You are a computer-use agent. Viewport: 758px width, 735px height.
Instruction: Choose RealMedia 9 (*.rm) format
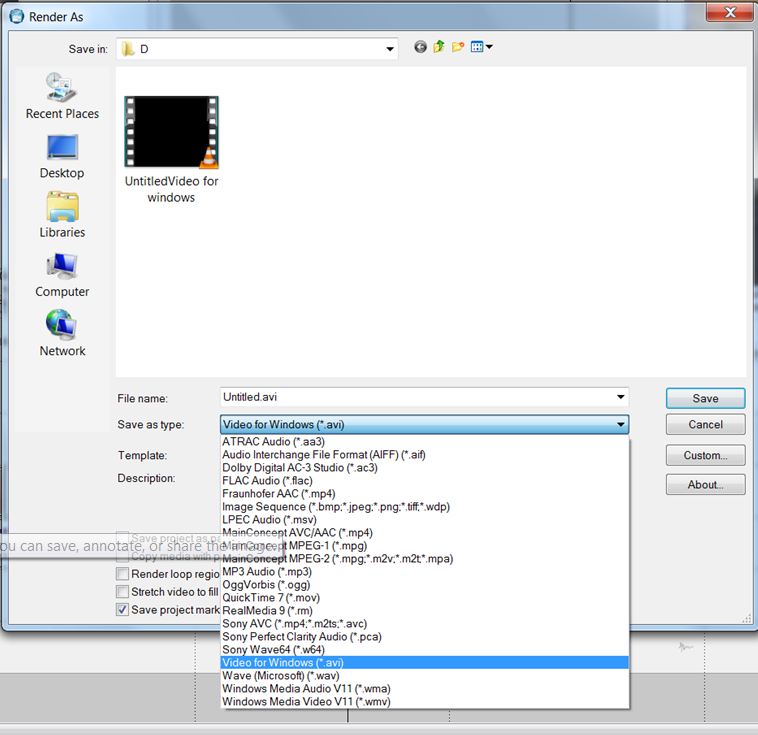click(x=425, y=611)
